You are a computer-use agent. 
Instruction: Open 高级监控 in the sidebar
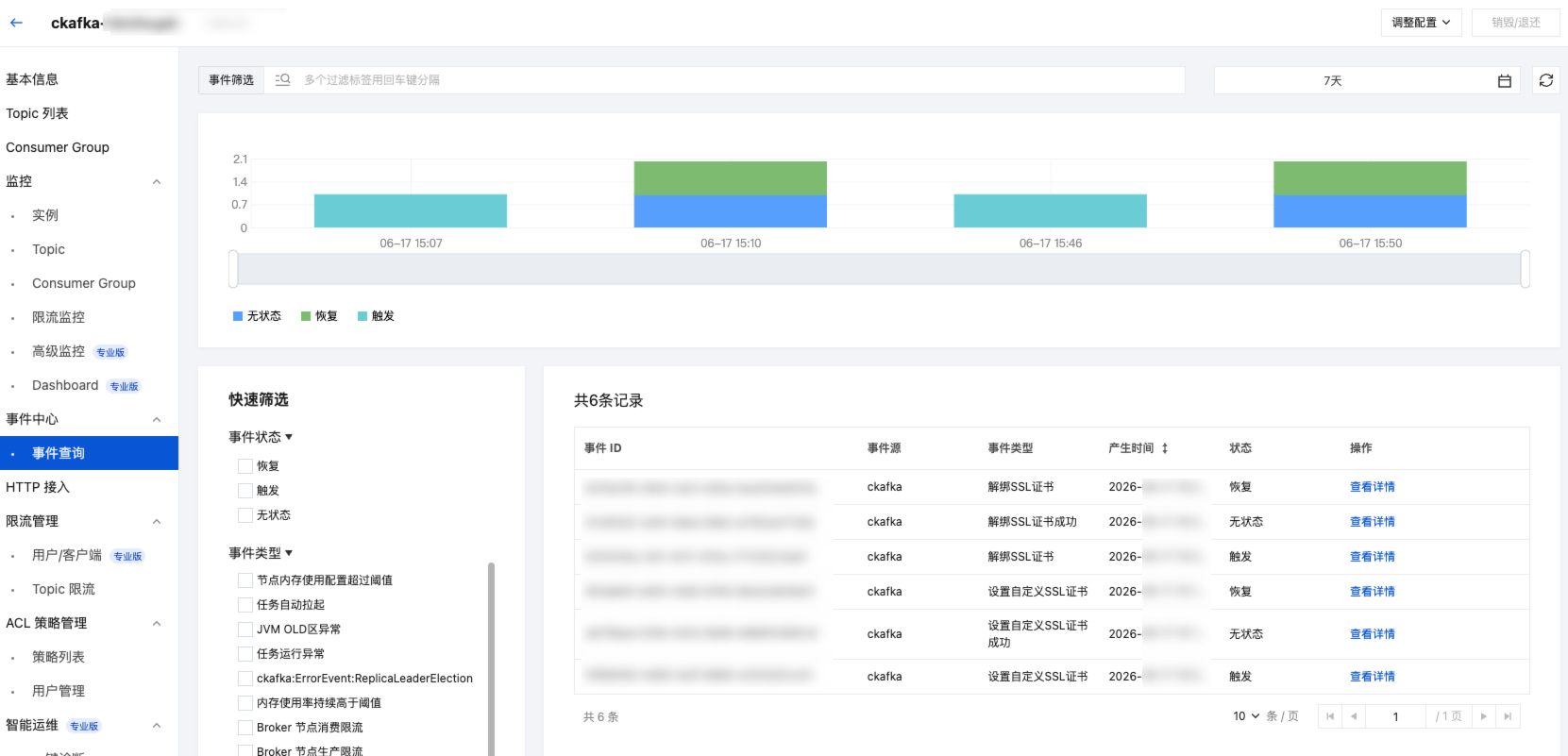(59, 351)
